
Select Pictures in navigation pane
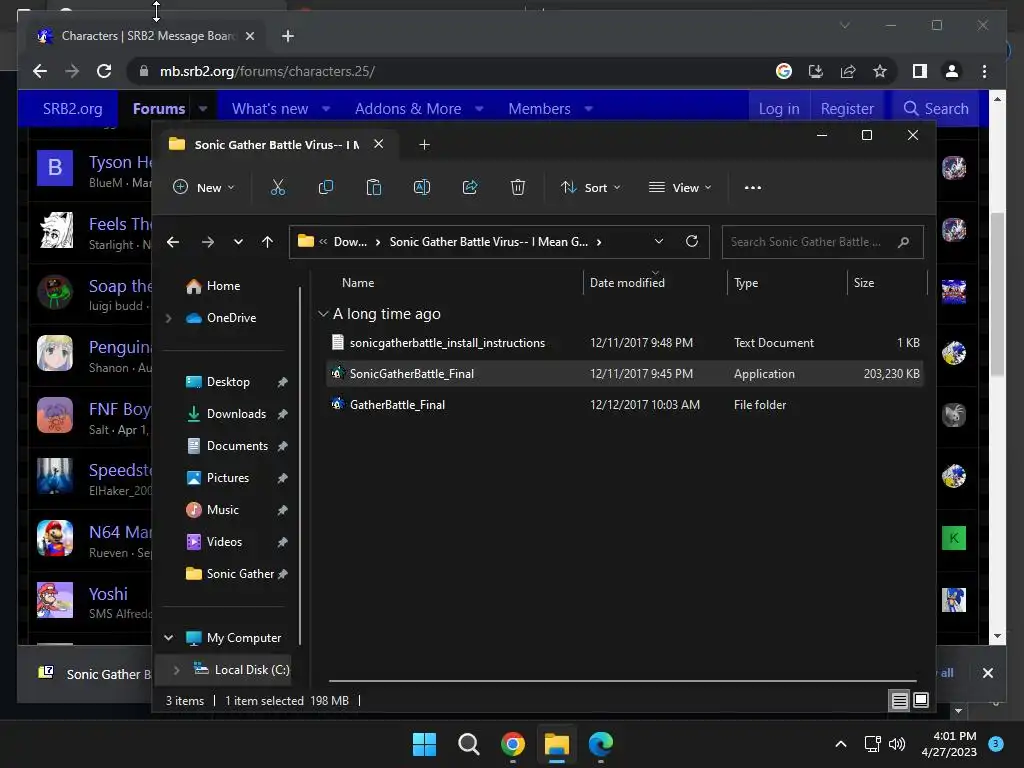point(228,478)
